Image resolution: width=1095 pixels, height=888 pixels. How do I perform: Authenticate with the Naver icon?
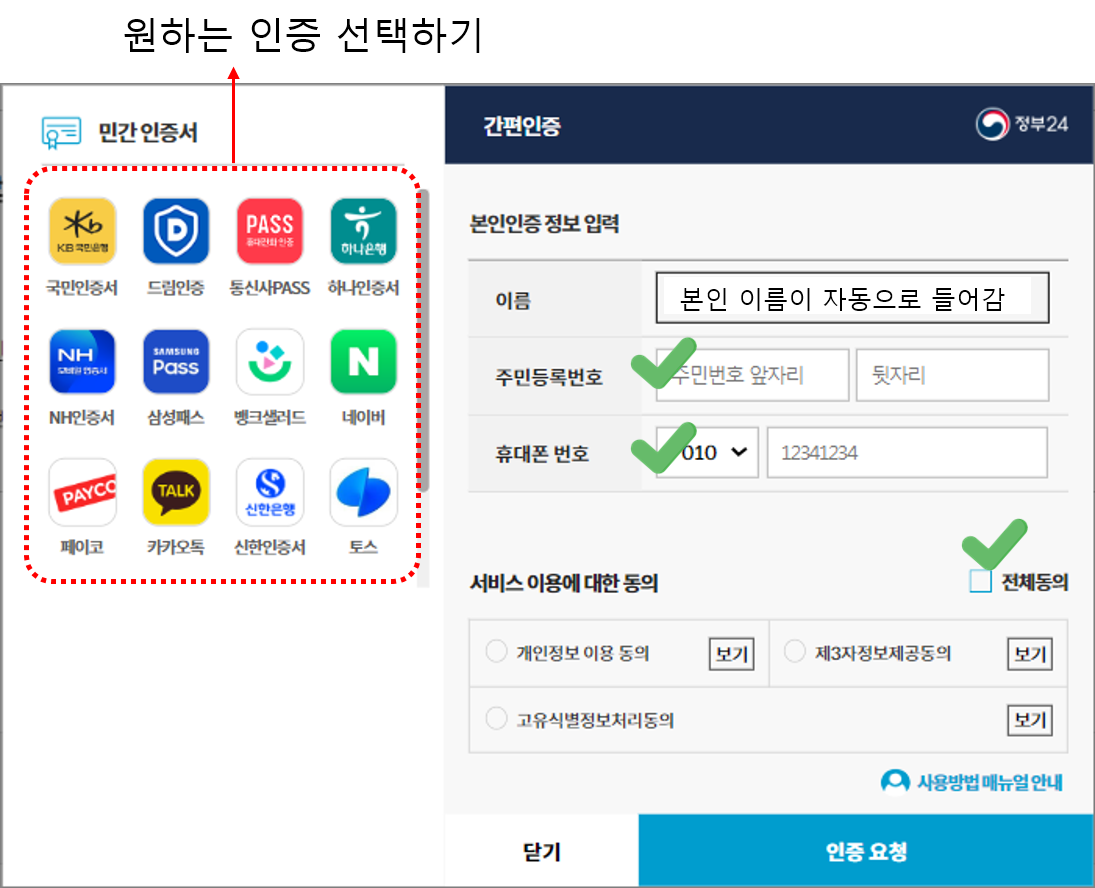[362, 361]
